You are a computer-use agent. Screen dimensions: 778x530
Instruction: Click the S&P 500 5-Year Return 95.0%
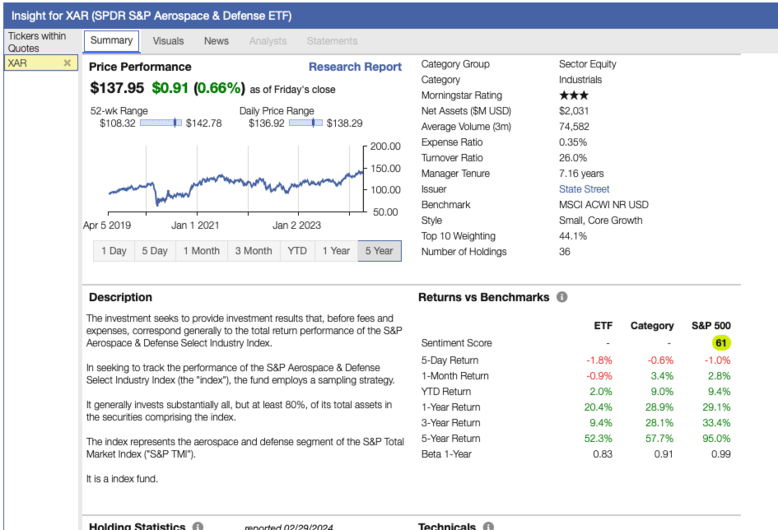pyautogui.click(x=716, y=439)
